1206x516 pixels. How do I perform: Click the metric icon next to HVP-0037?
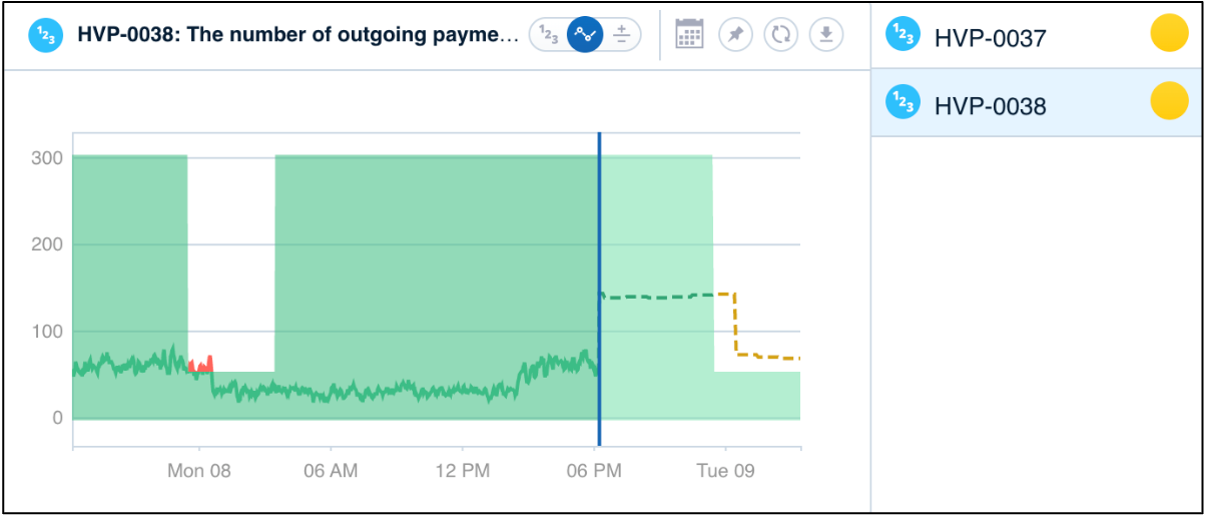(x=902, y=35)
